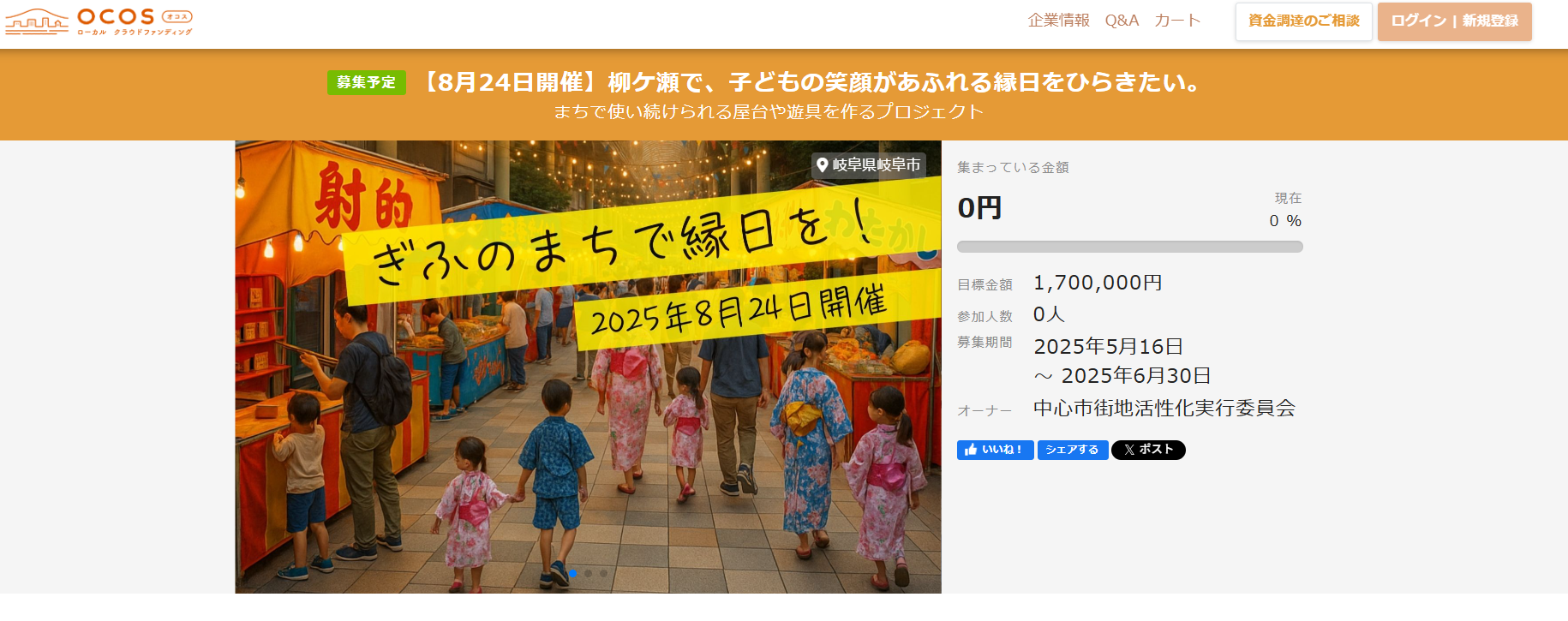Click the subtitle まちで使い続けられる屋台 text
1568x621 pixels.
769,112
